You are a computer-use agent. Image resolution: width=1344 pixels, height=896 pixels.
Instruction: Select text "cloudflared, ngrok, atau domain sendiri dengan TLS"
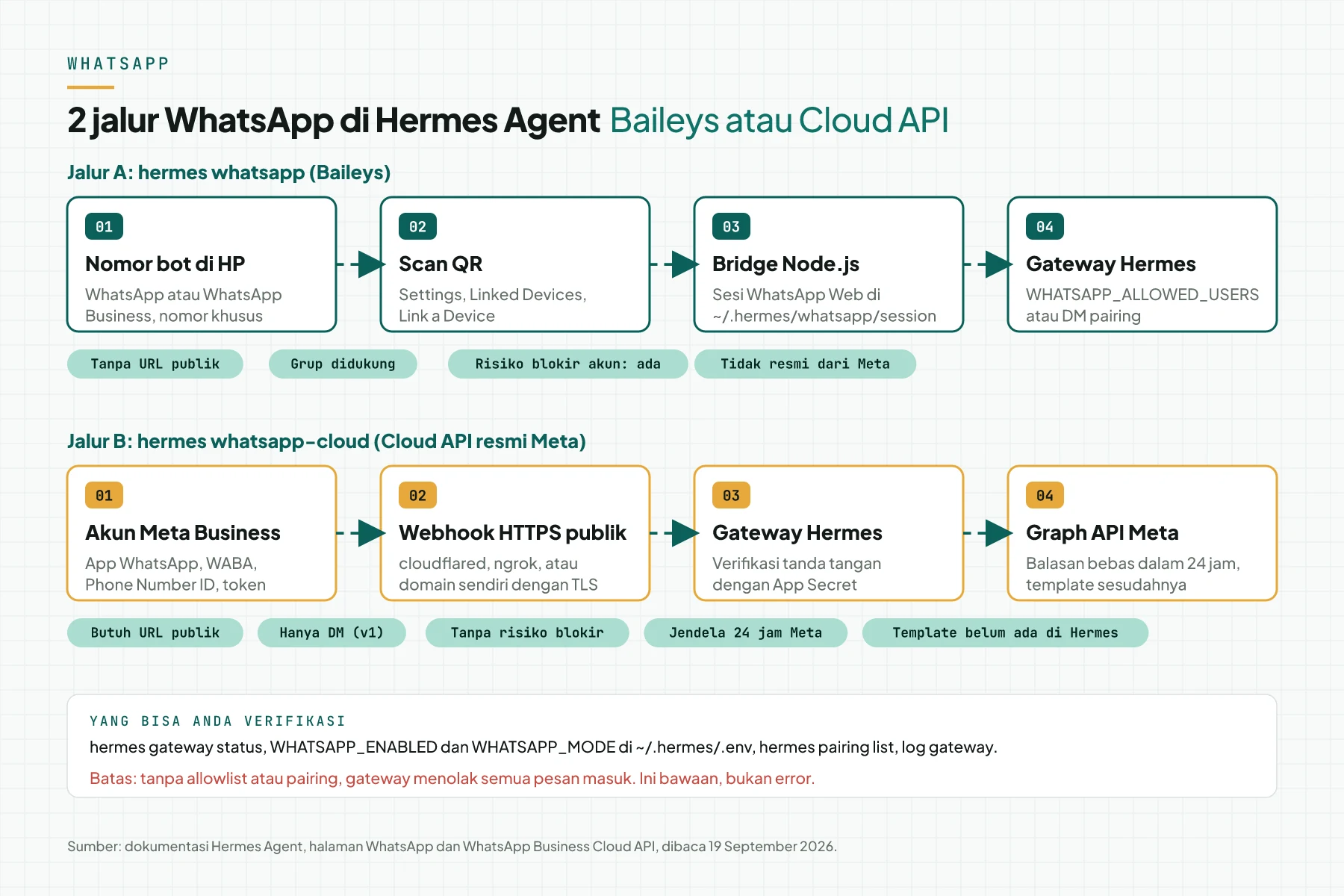click(x=498, y=574)
